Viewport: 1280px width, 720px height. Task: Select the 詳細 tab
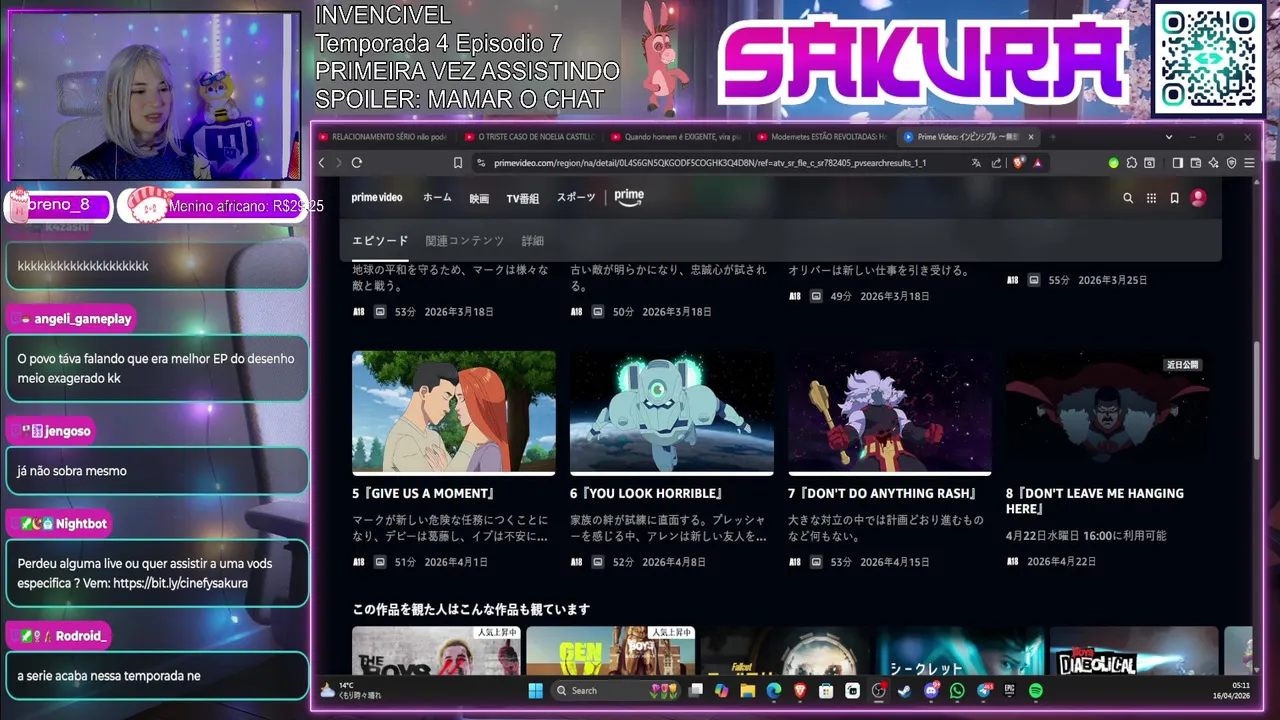[x=532, y=241]
